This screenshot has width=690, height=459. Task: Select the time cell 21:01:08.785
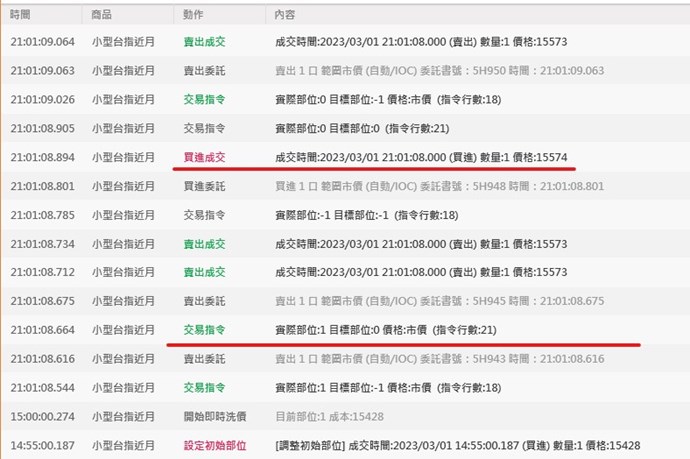point(43,215)
